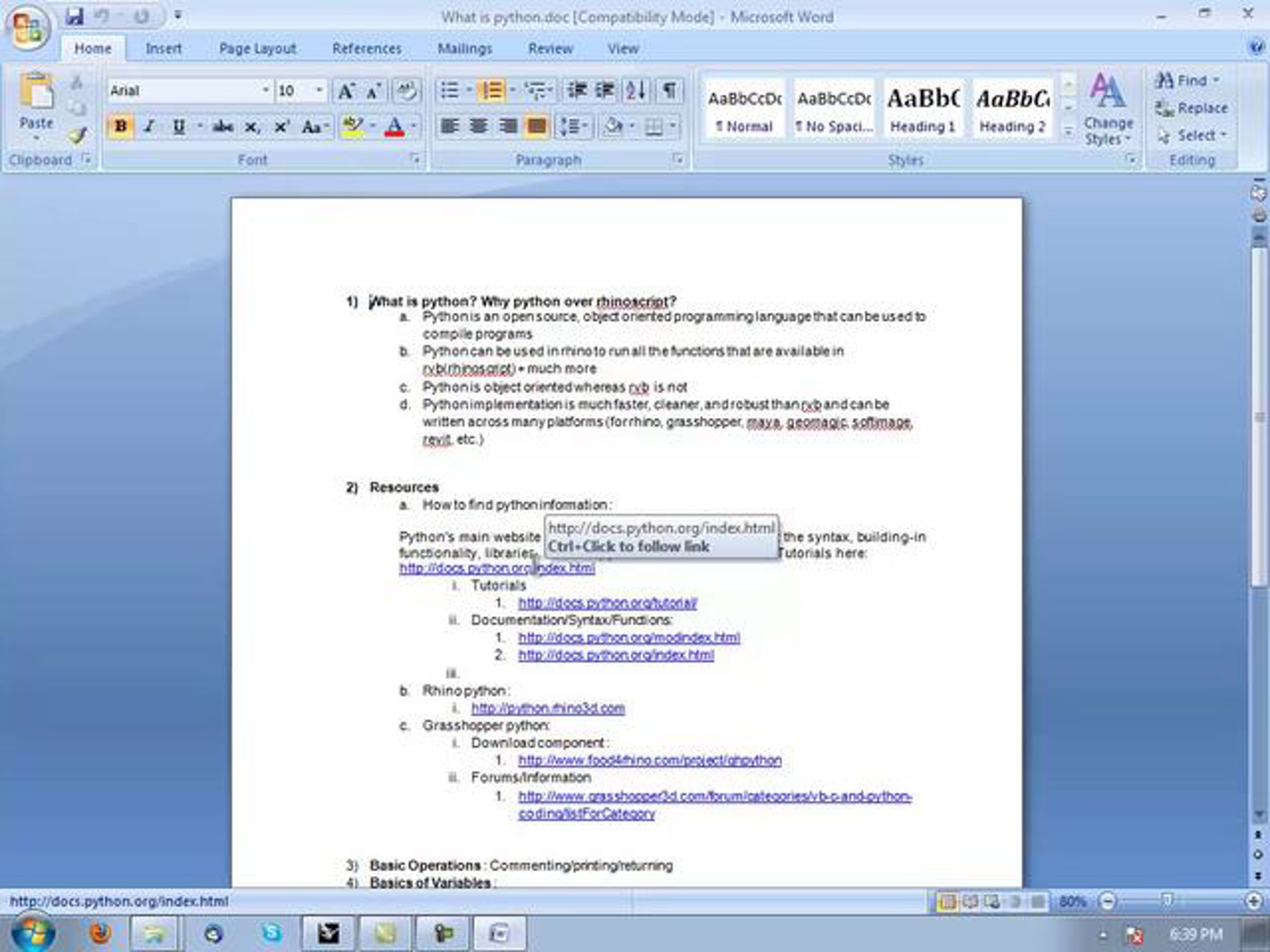This screenshot has height=952, width=1270.
Task: Open the shading color dropdown arrow
Action: pyautogui.click(x=631, y=126)
